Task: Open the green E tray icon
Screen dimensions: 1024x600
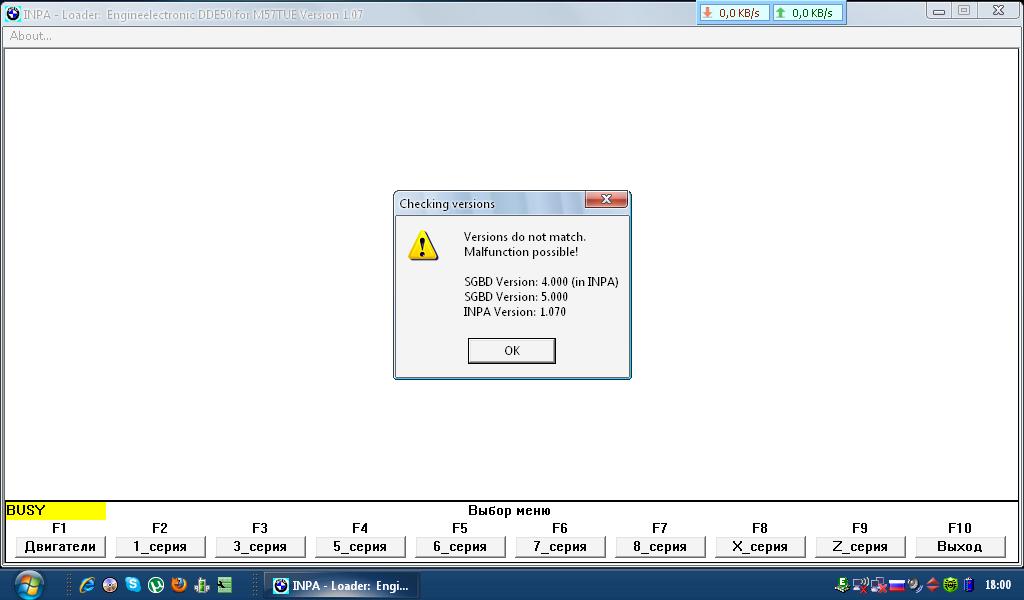Action: tap(842, 584)
